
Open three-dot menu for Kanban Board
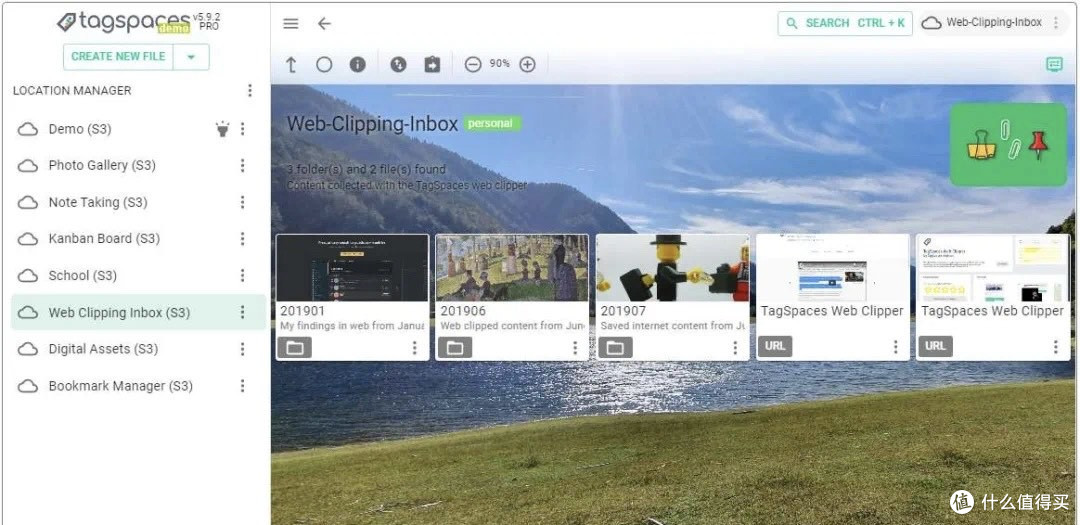(x=242, y=238)
